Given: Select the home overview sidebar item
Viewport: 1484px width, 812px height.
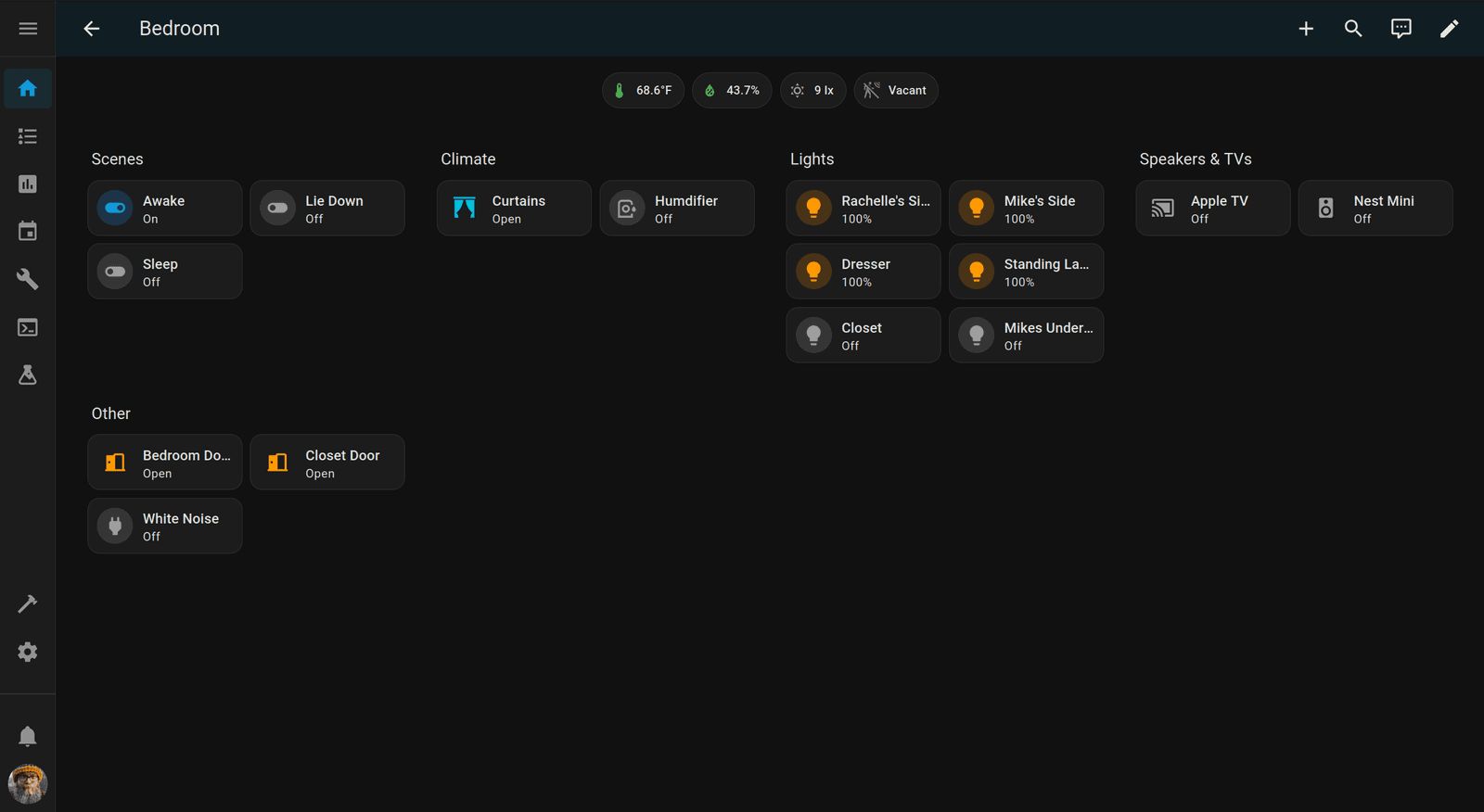Looking at the screenshot, I should (28, 89).
